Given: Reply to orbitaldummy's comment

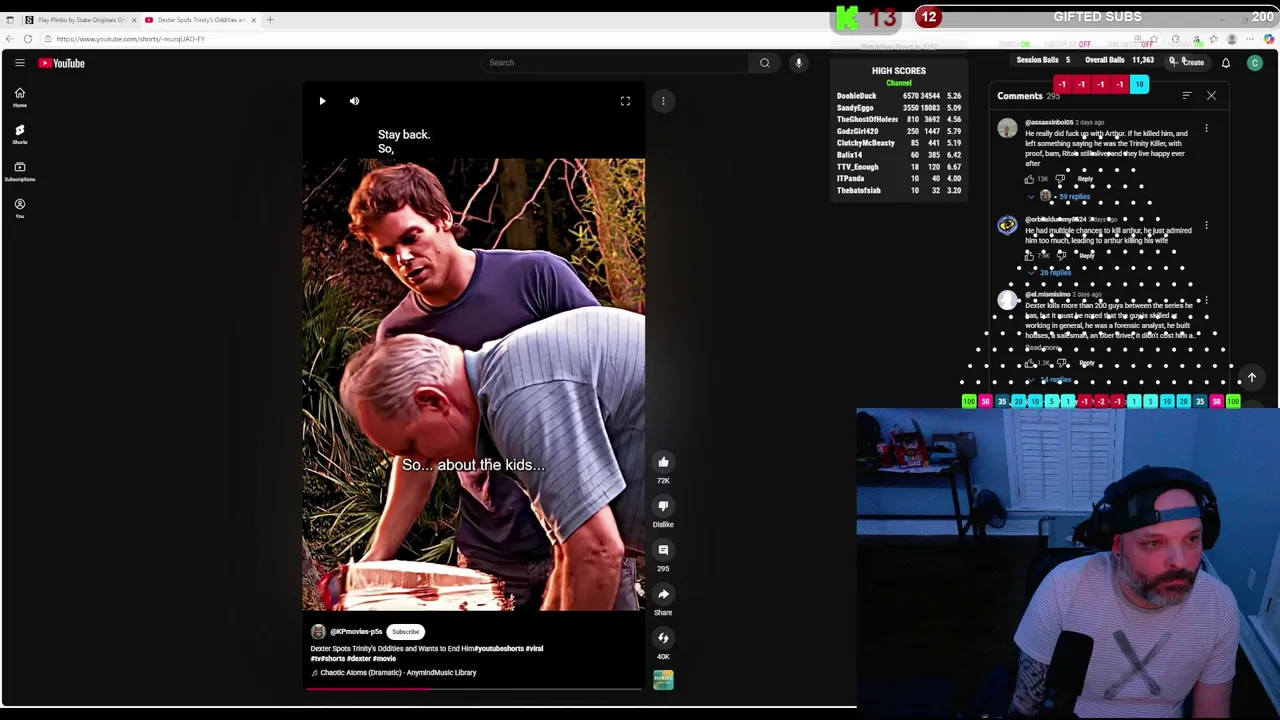Looking at the screenshot, I should coord(1087,256).
